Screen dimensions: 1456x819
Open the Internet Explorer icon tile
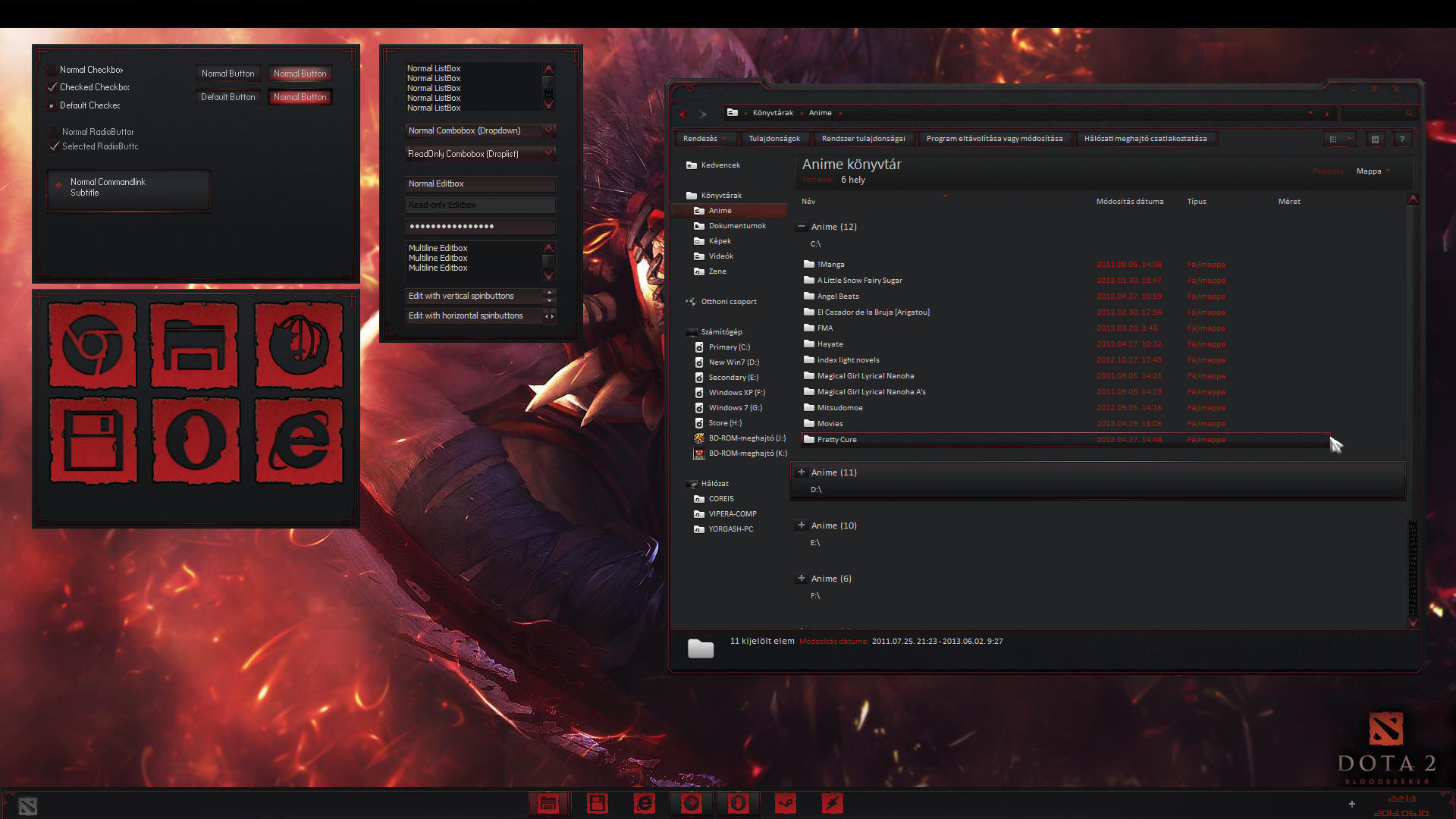[299, 441]
